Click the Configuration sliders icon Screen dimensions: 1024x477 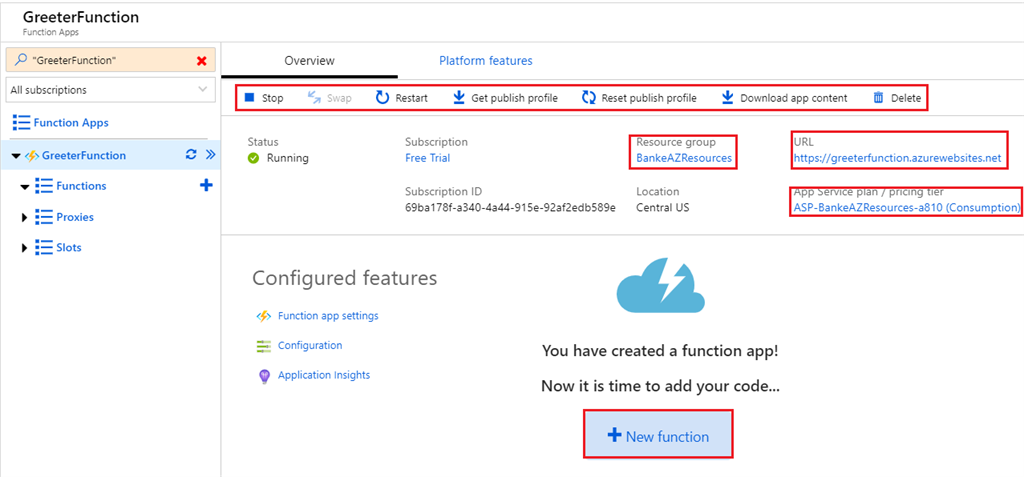pyautogui.click(x=263, y=346)
